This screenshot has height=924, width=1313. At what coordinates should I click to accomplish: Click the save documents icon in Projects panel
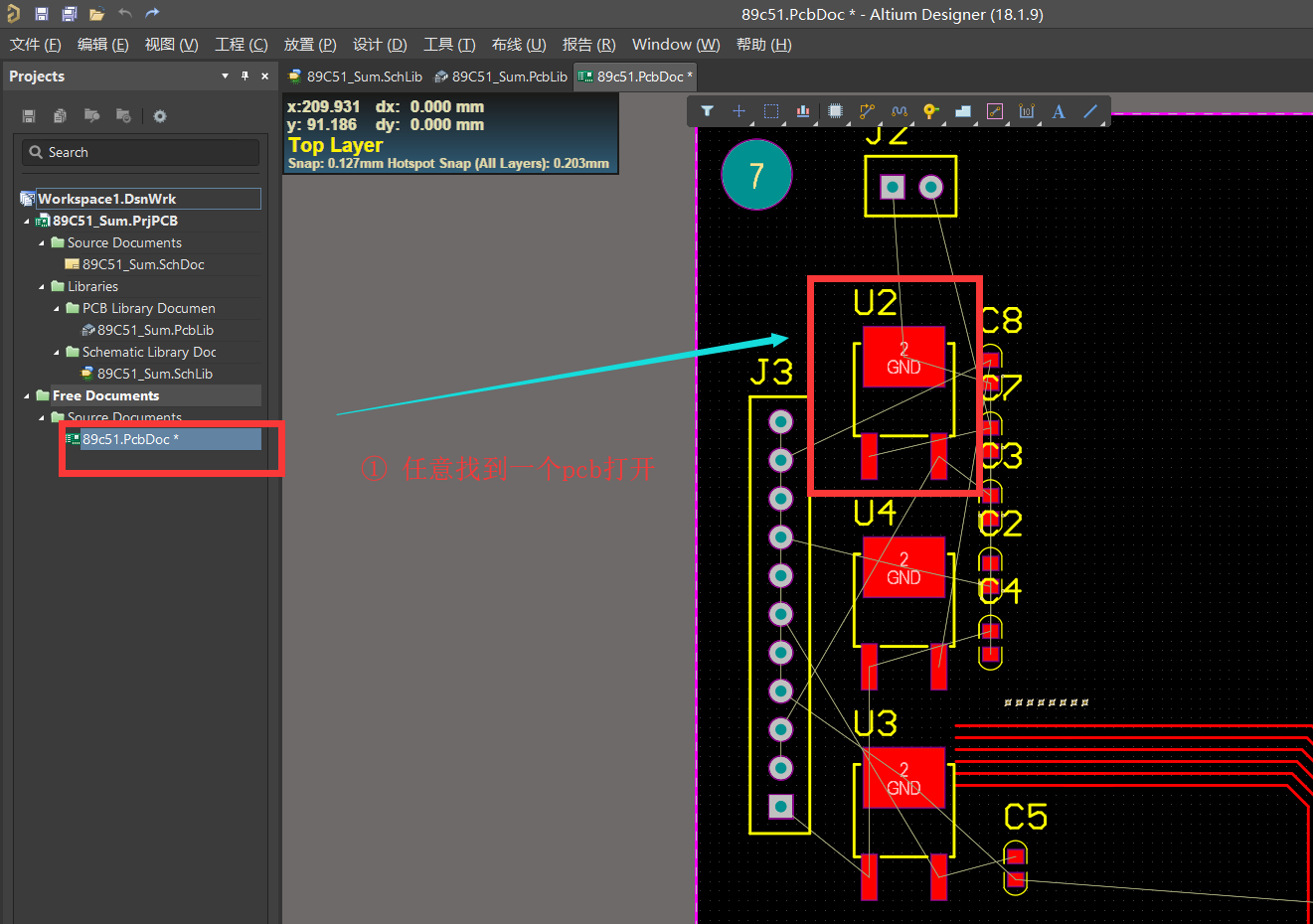28,116
